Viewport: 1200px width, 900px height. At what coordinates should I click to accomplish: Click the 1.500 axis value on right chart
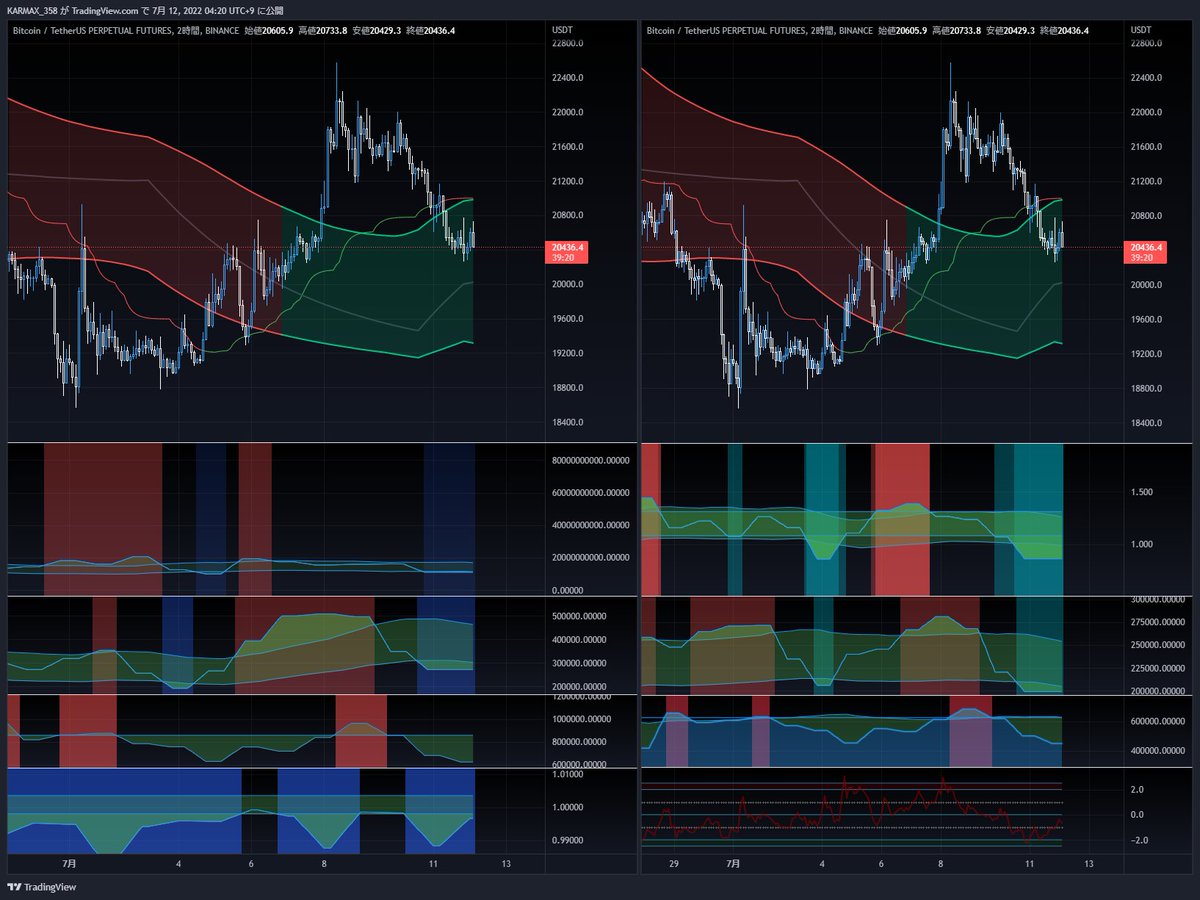click(1140, 493)
